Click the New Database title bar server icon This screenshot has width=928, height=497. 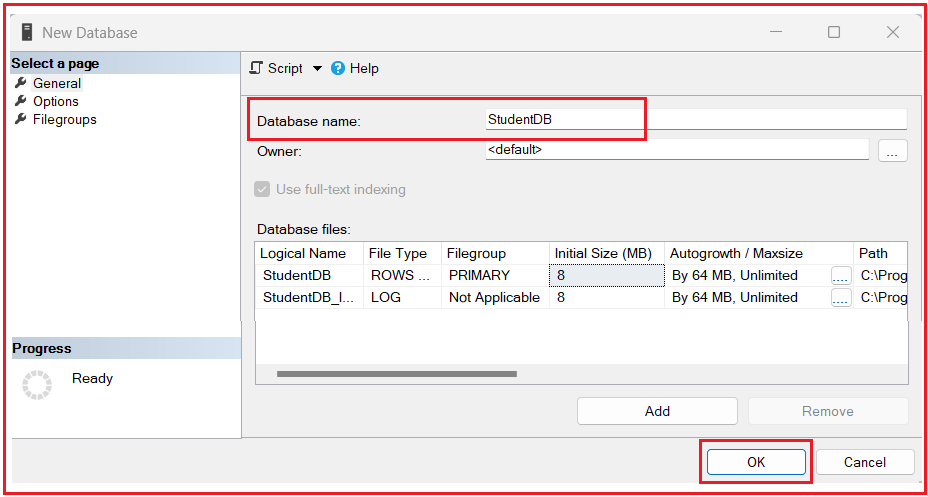point(27,33)
